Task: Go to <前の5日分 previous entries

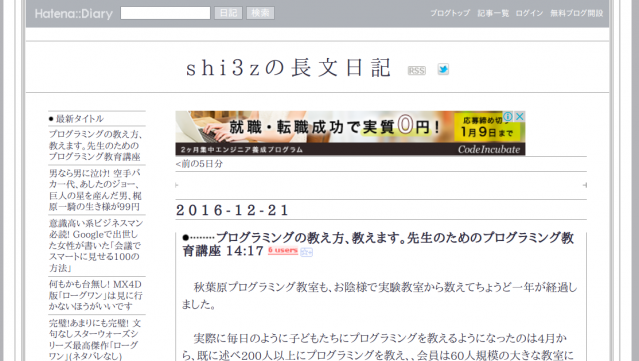Action: (199, 164)
